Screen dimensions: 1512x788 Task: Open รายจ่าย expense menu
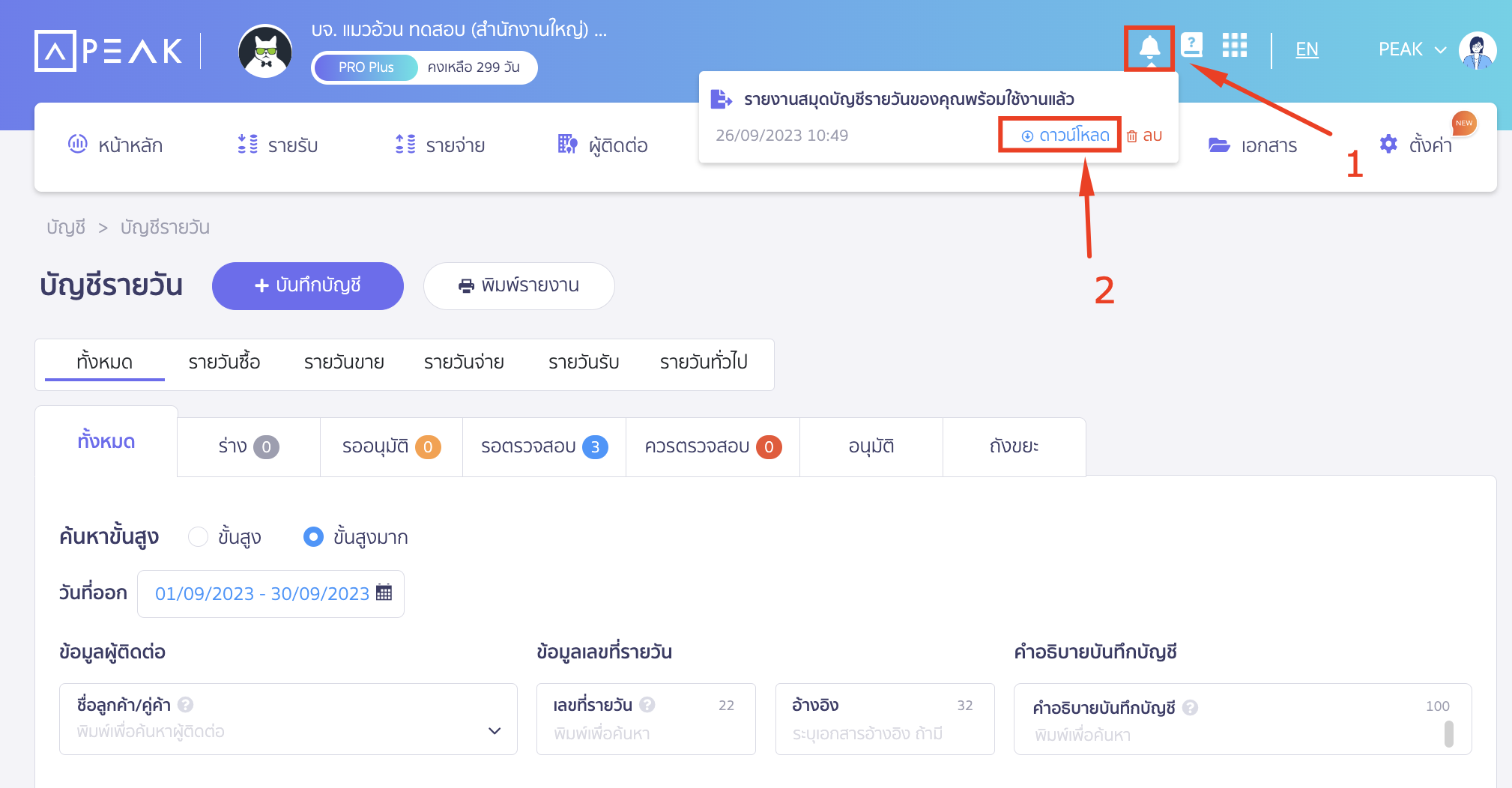(440, 145)
